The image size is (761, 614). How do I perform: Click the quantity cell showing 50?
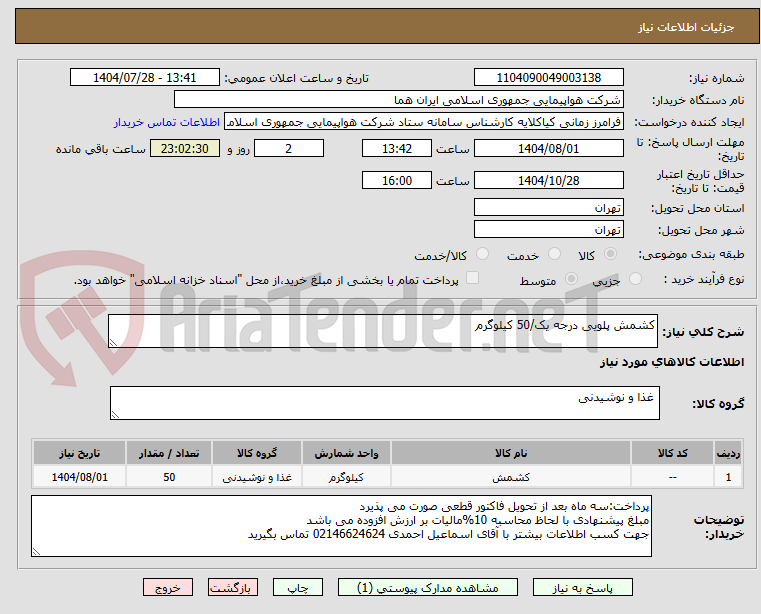point(169,477)
